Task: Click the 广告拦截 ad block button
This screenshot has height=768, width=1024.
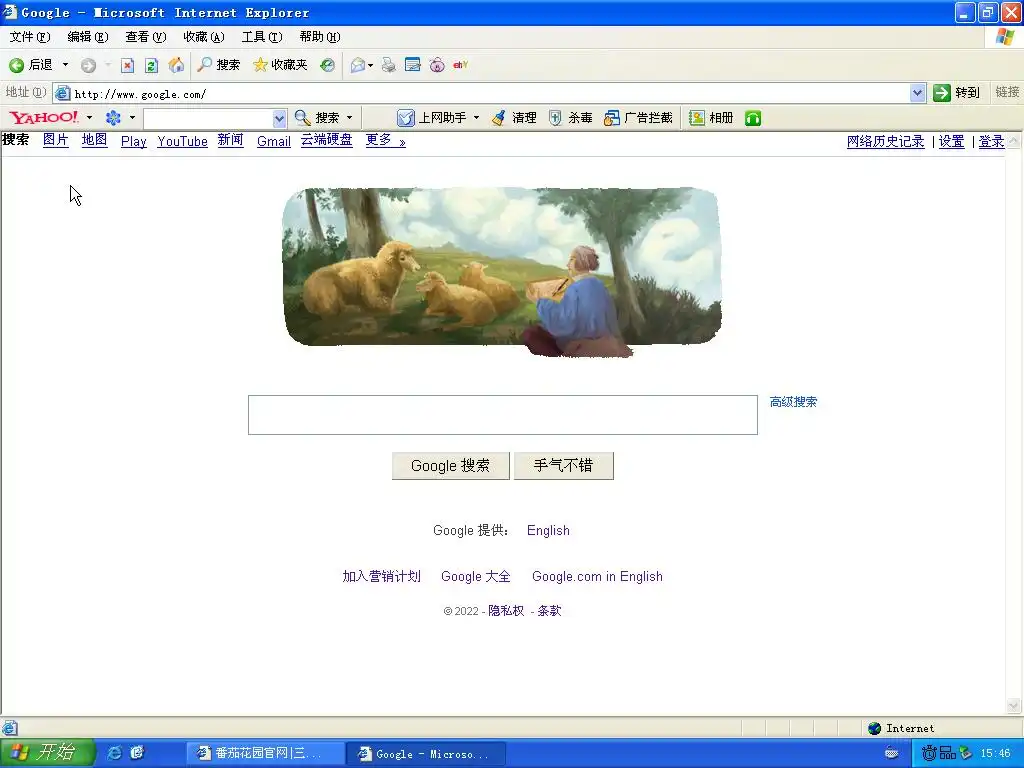Action: [638, 118]
